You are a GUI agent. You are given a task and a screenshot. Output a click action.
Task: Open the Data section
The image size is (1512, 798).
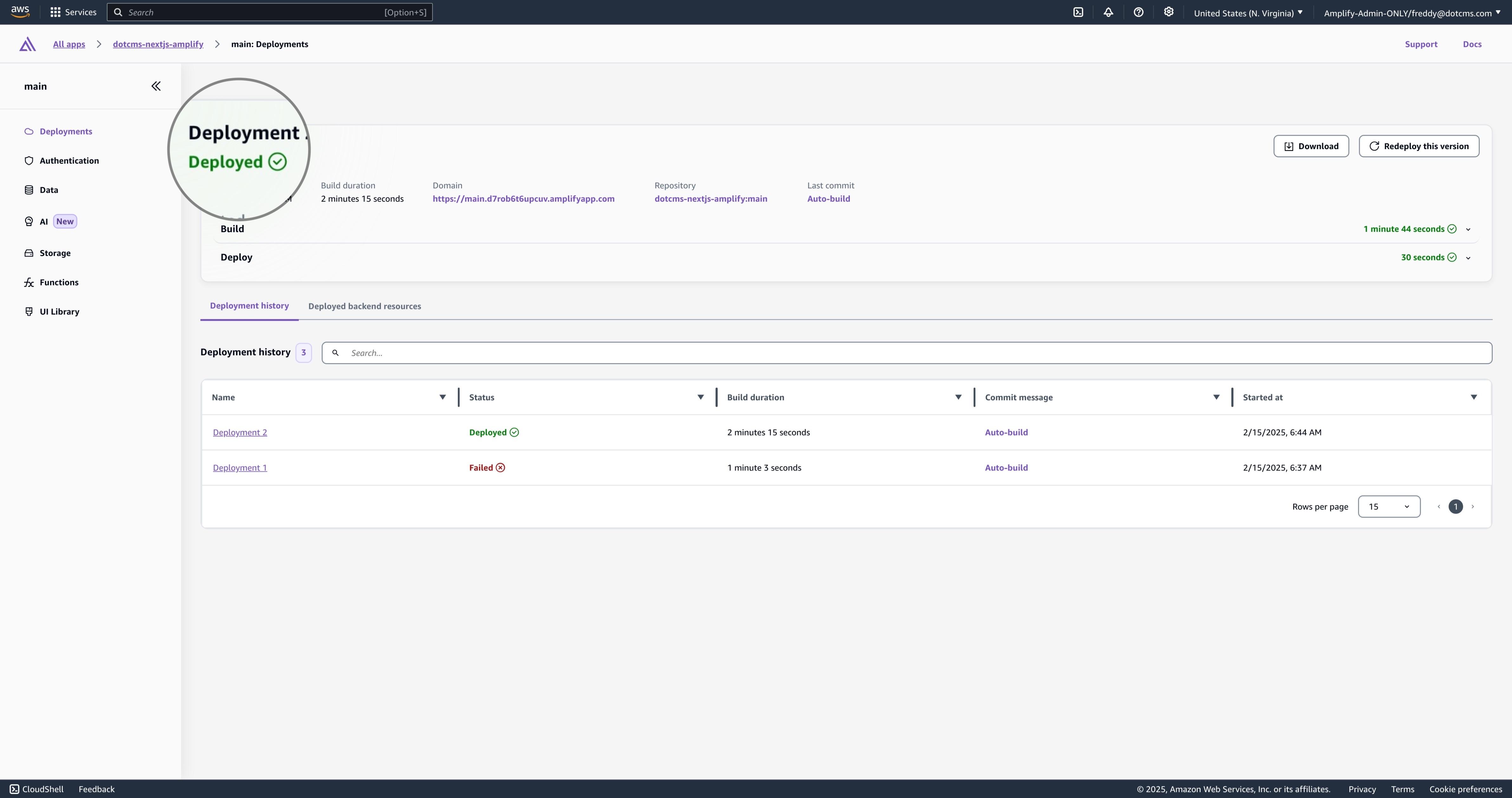click(49, 190)
